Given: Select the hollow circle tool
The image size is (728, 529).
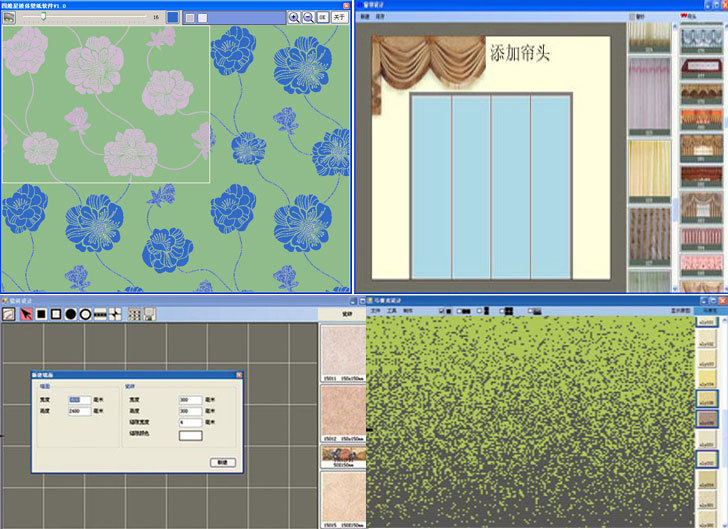Looking at the screenshot, I should coord(86,314).
